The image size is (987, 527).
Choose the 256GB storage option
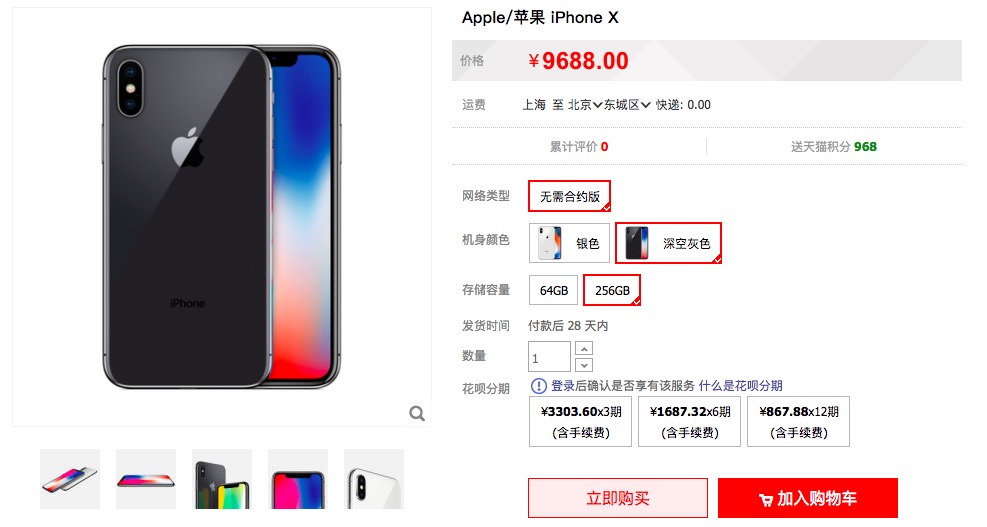click(612, 290)
